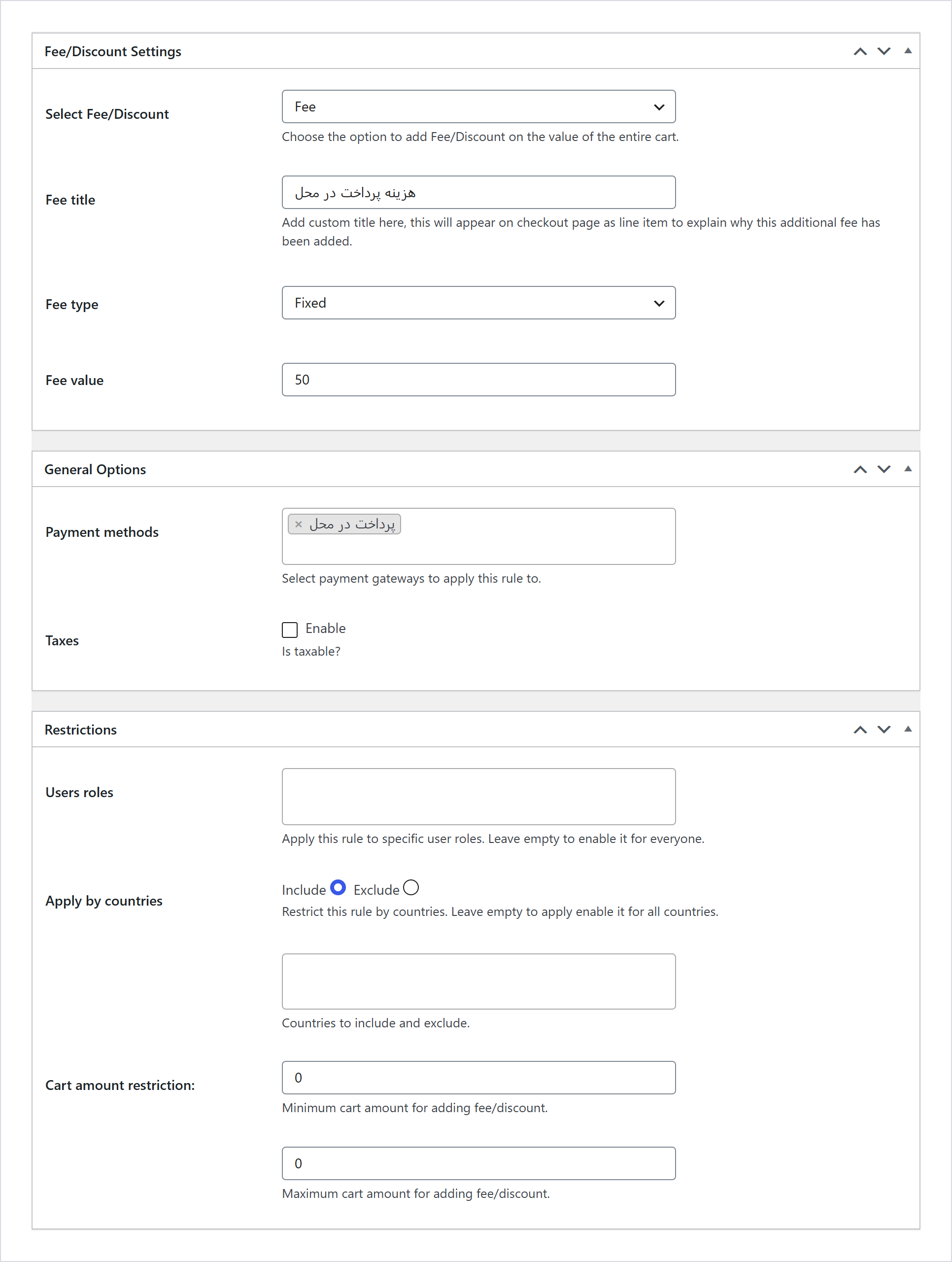Remove the selected payment method tag
This screenshot has width=952, height=1262.
coord(298,525)
